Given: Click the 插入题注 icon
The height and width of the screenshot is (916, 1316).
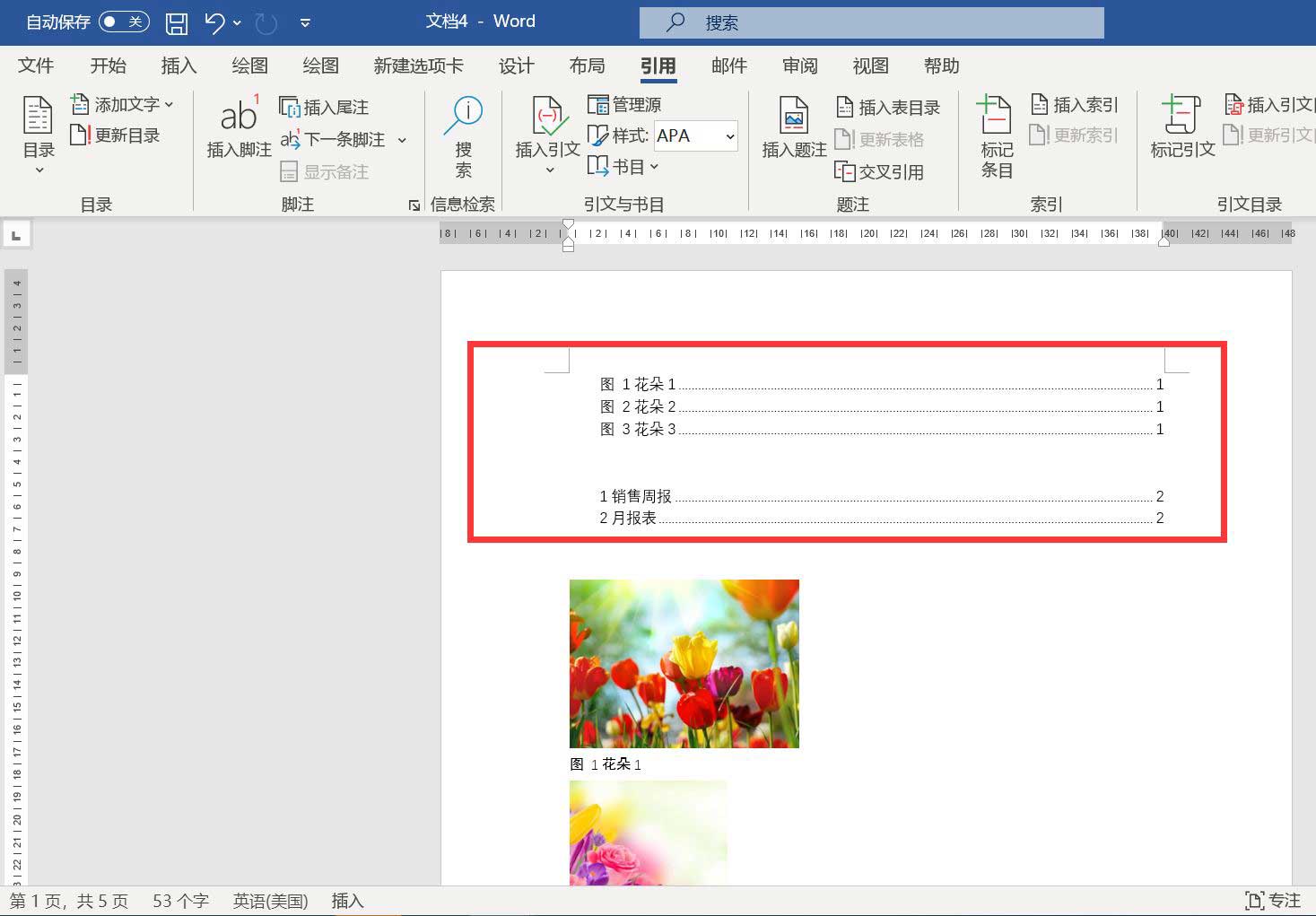Looking at the screenshot, I should [794, 117].
